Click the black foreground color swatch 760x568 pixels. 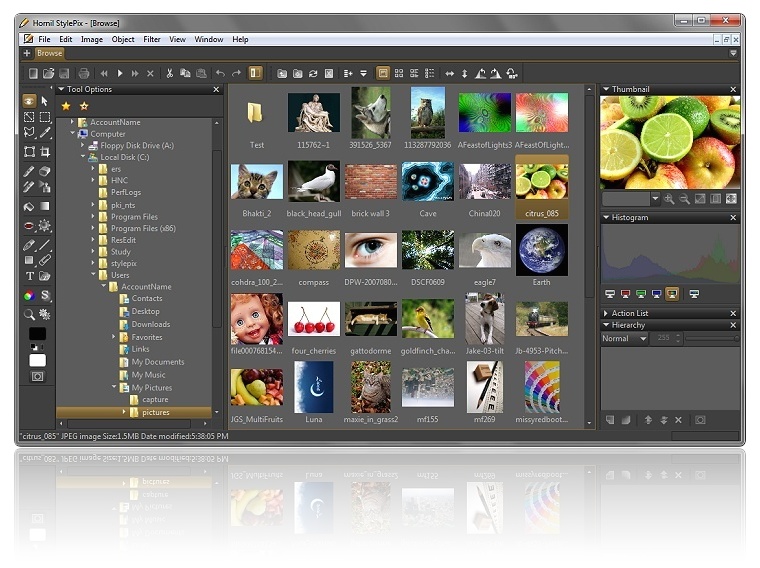tap(37, 334)
